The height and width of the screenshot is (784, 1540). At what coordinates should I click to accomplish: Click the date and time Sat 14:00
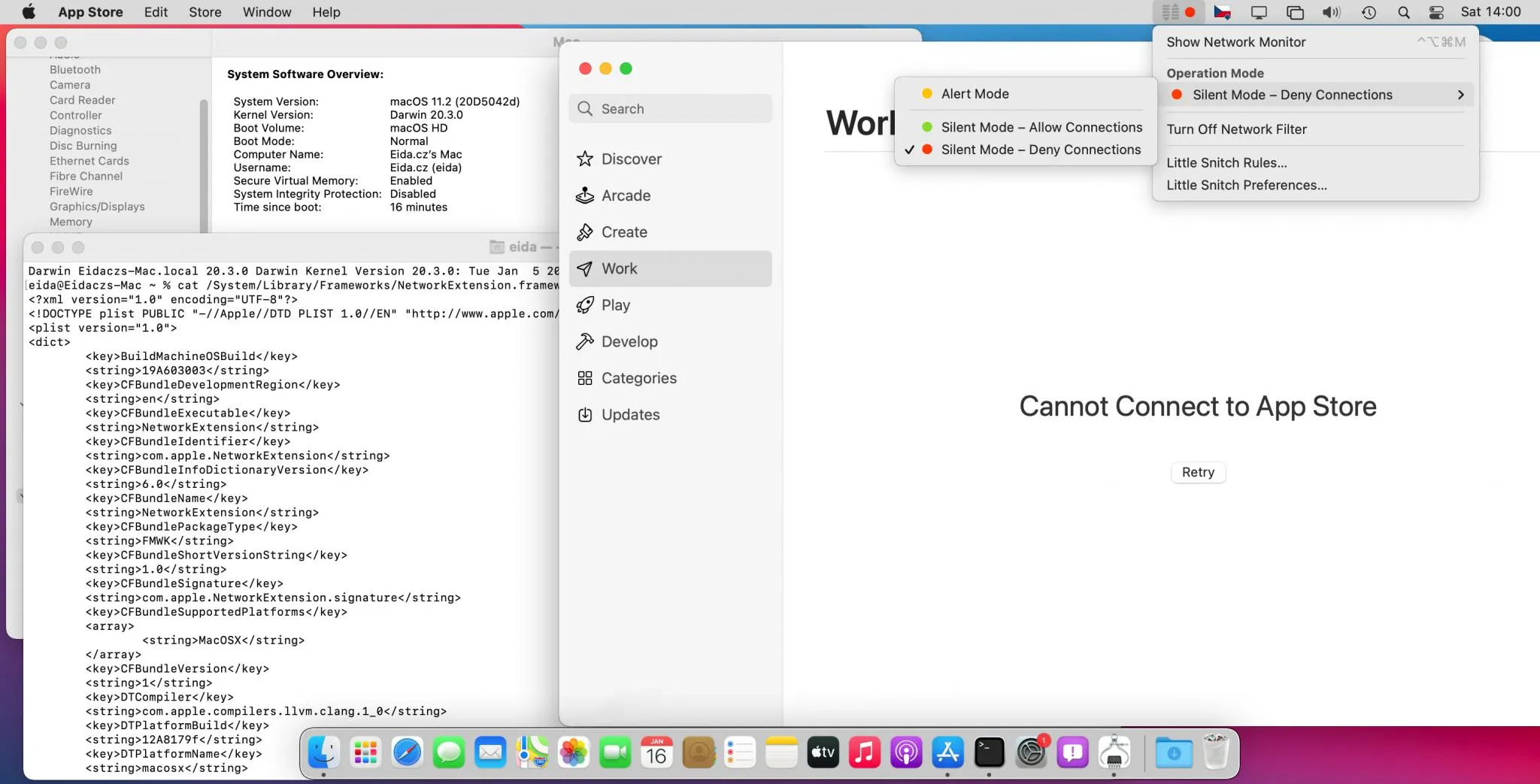1490,12
